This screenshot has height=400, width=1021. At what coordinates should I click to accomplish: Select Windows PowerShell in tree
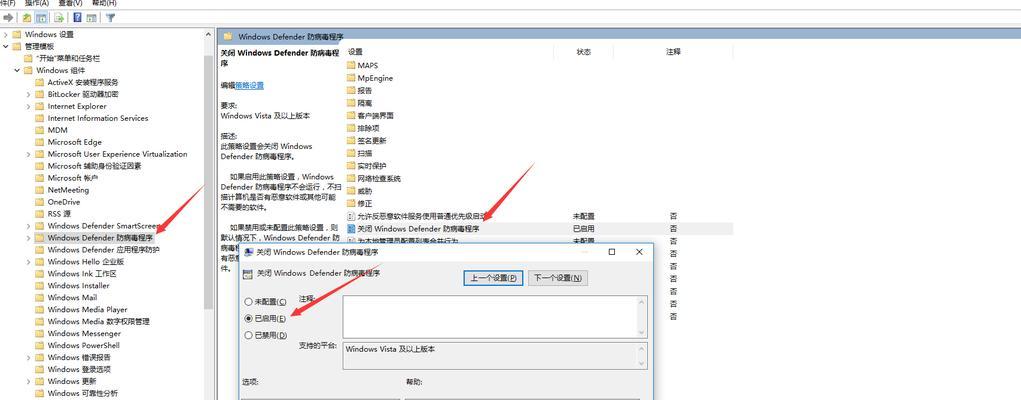83,345
